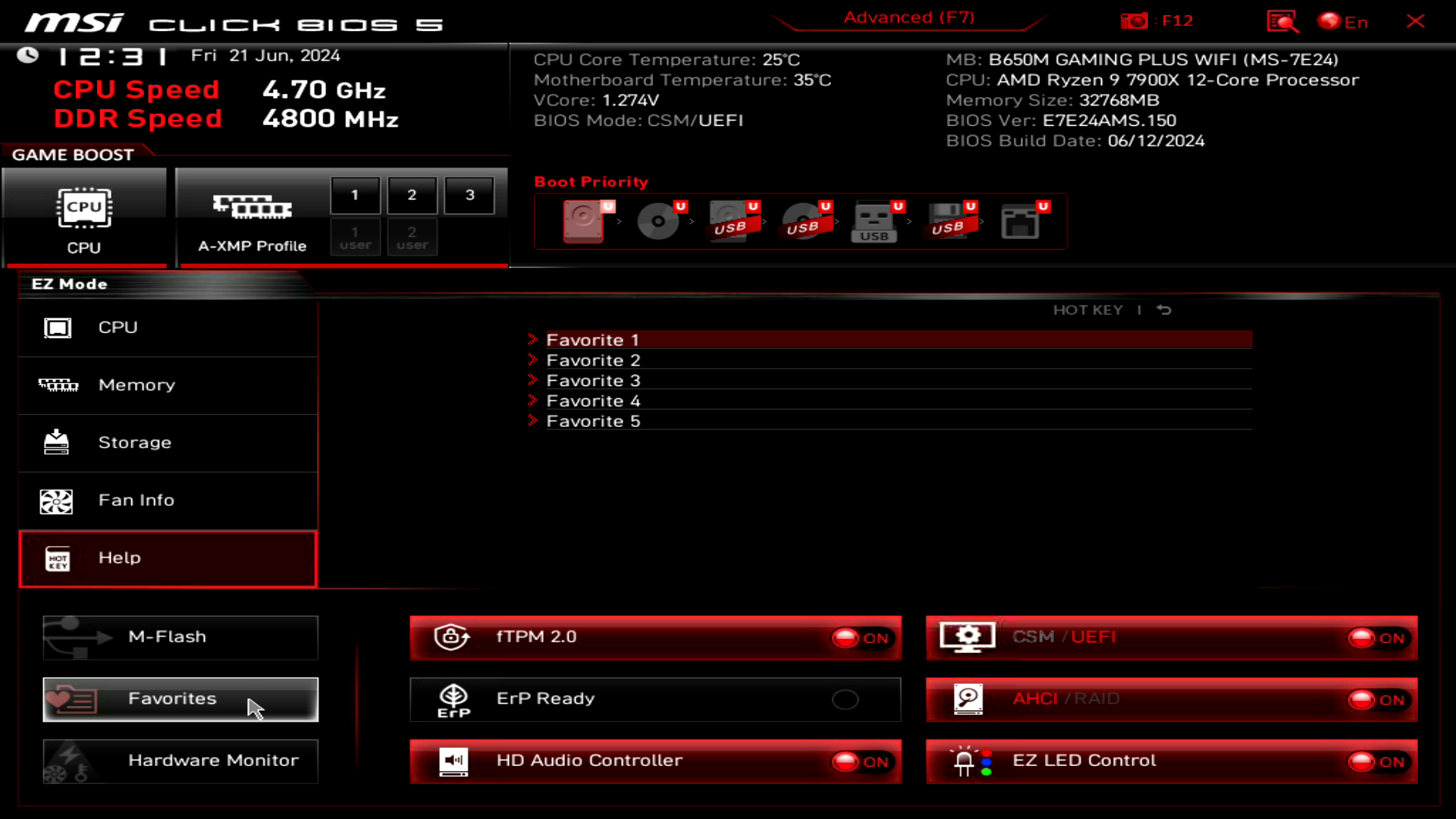
Task: Click the HOT KEY label
Action: (1087, 309)
